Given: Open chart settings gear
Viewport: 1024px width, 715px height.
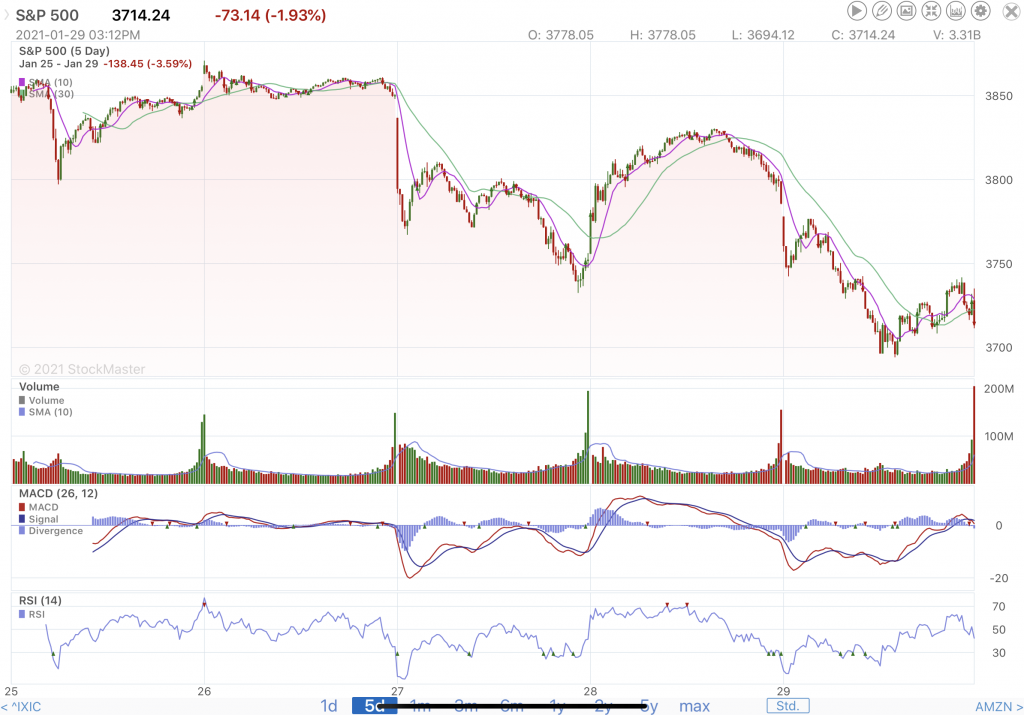Looking at the screenshot, I should coord(981,11).
